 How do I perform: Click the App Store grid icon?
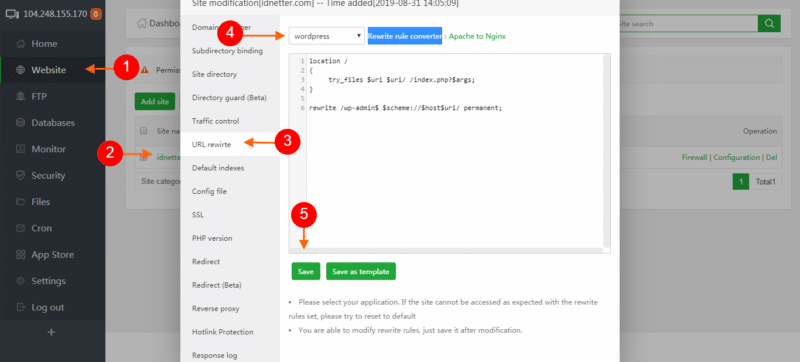[x=20, y=254]
